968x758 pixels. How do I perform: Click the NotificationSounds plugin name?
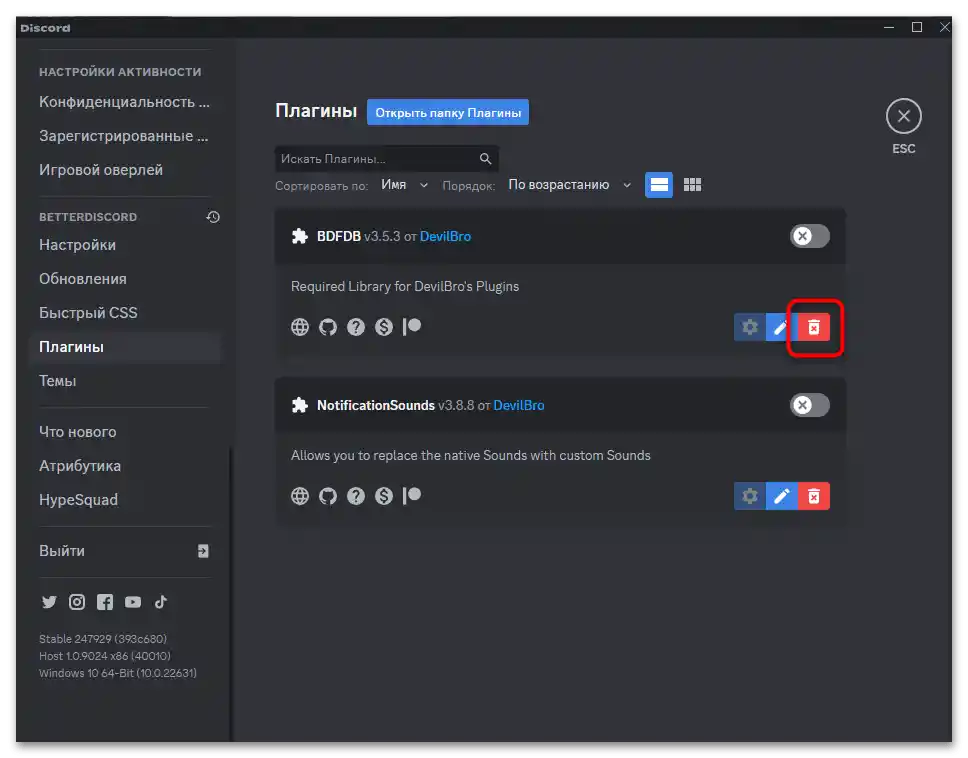(375, 406)
